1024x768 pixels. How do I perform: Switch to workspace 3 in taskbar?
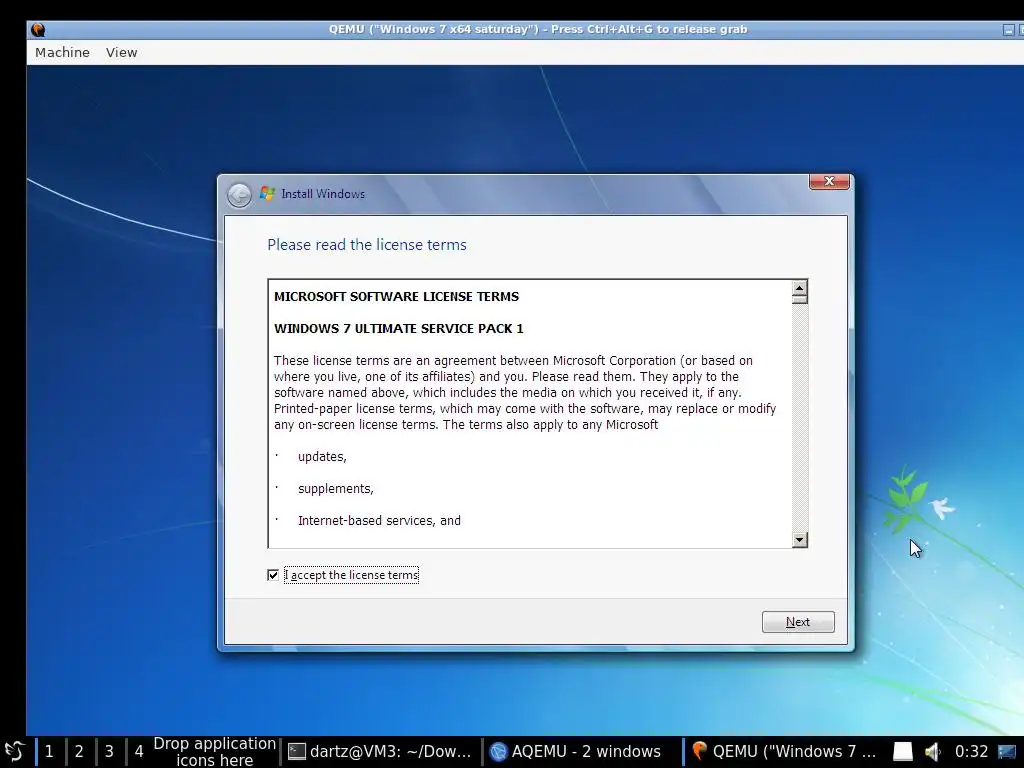pyautogui.click(x=109, y=752)
